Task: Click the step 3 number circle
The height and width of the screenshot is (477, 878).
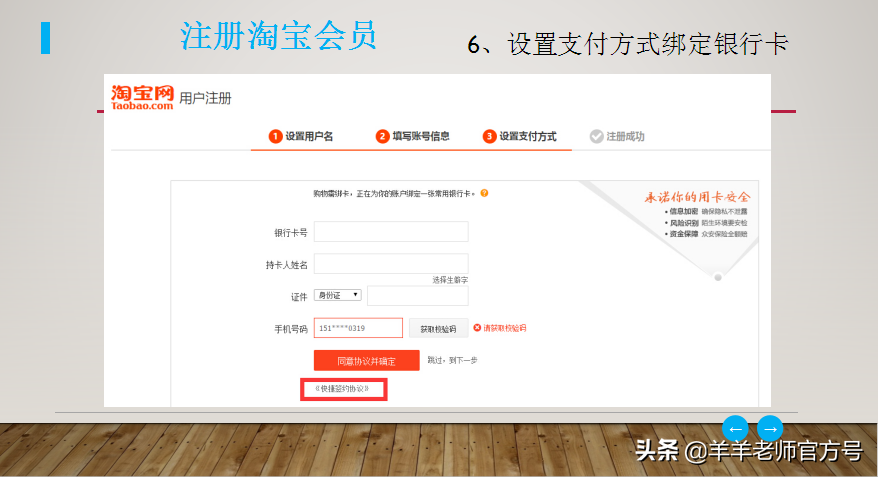Action: point(489,136)
